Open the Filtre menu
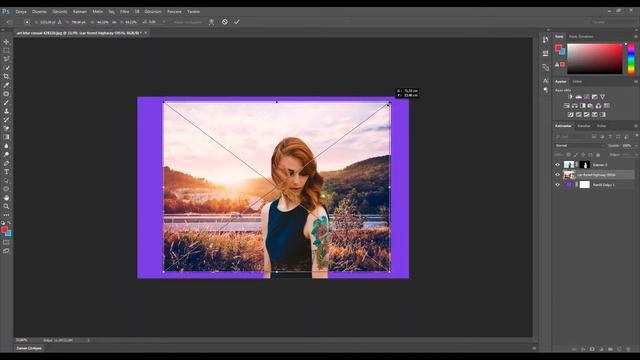Screen dimensions: 640x360 coord(124,11)
